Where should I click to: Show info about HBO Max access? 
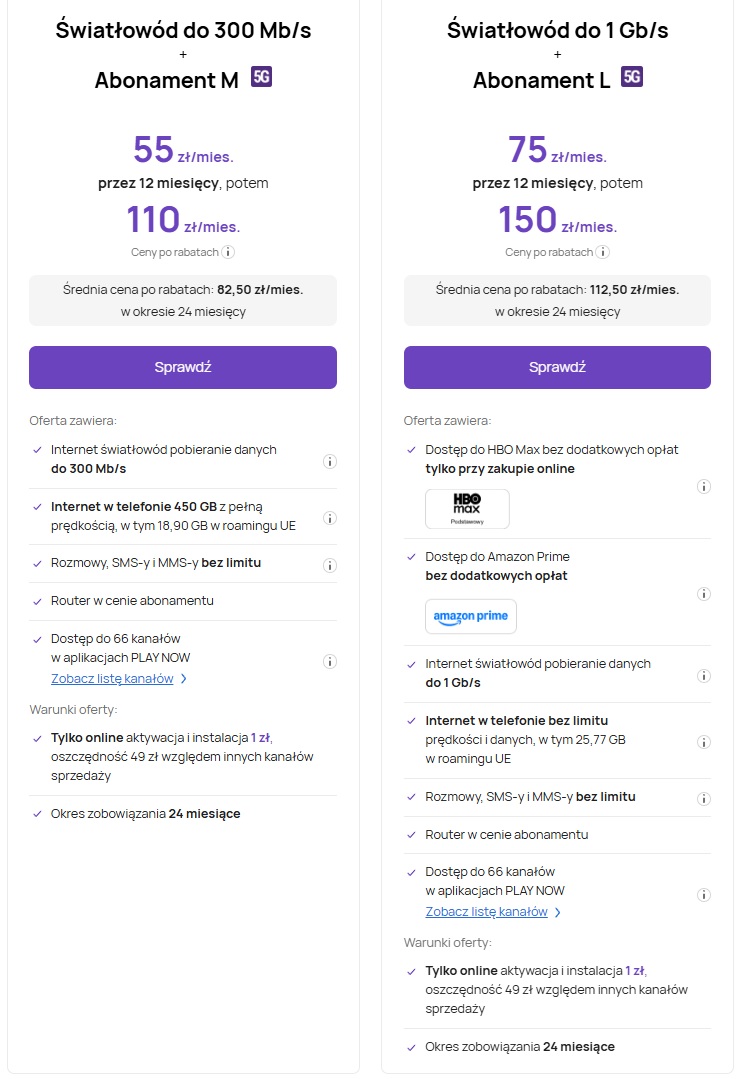click(704, 487)
